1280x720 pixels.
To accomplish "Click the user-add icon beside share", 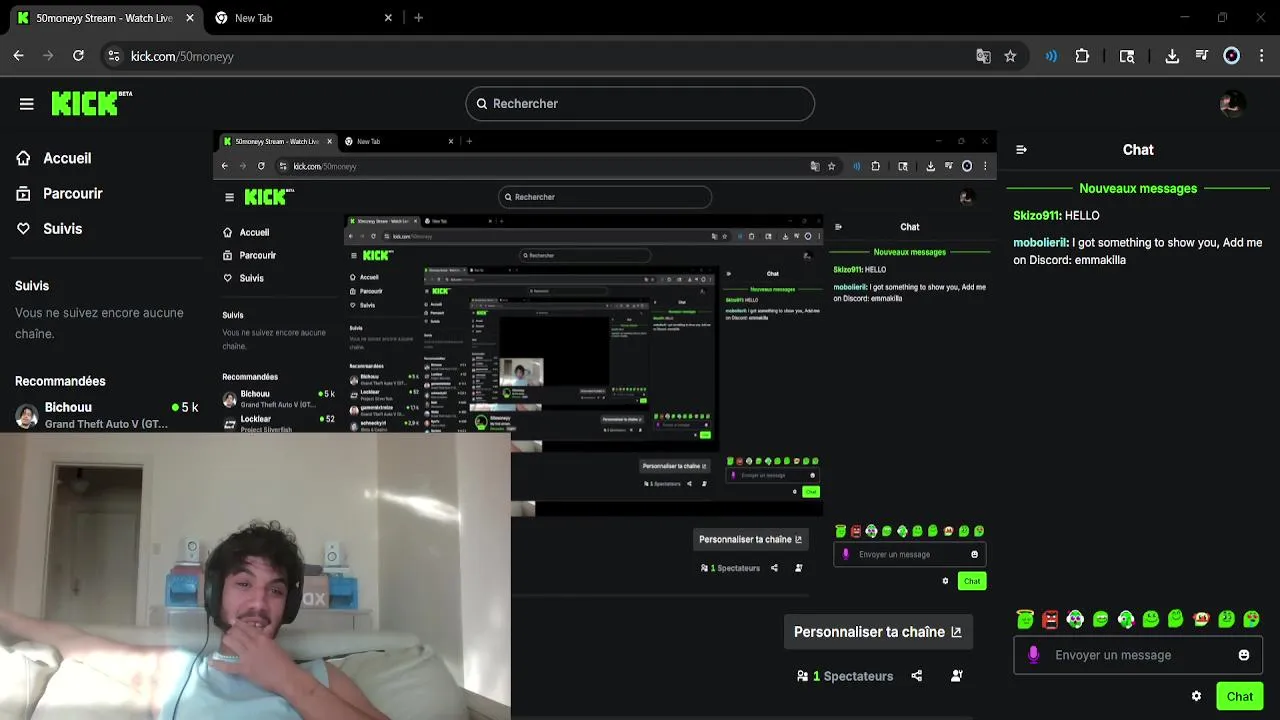I will pos(957,676).
